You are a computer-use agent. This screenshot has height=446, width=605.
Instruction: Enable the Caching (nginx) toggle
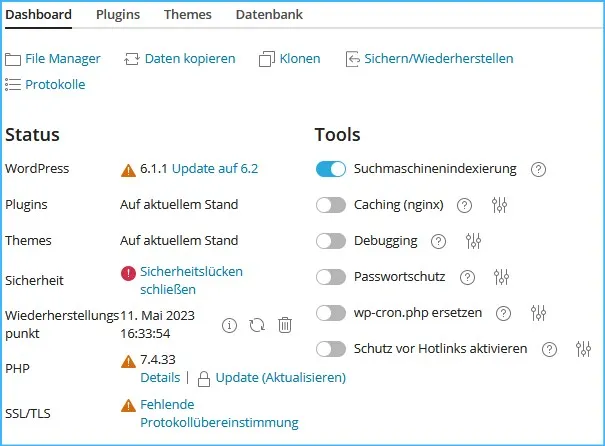[x=331, y=205]
